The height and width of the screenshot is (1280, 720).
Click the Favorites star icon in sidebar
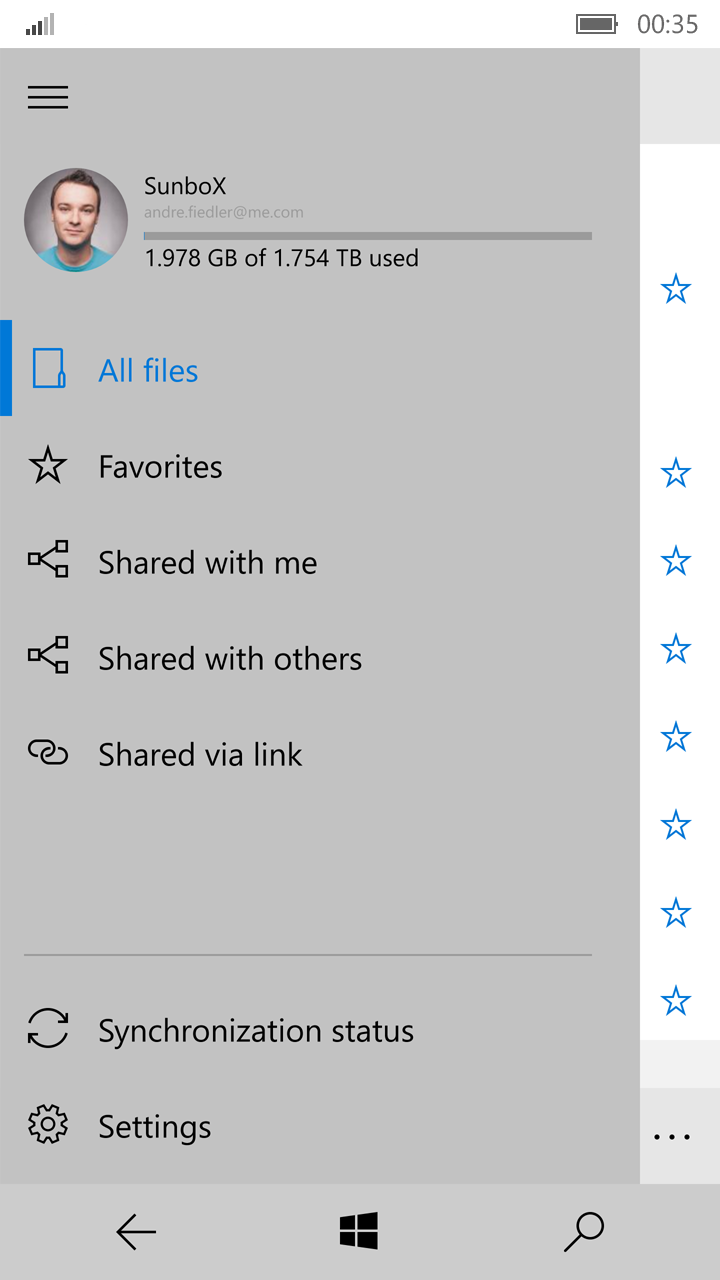point(48,466)
